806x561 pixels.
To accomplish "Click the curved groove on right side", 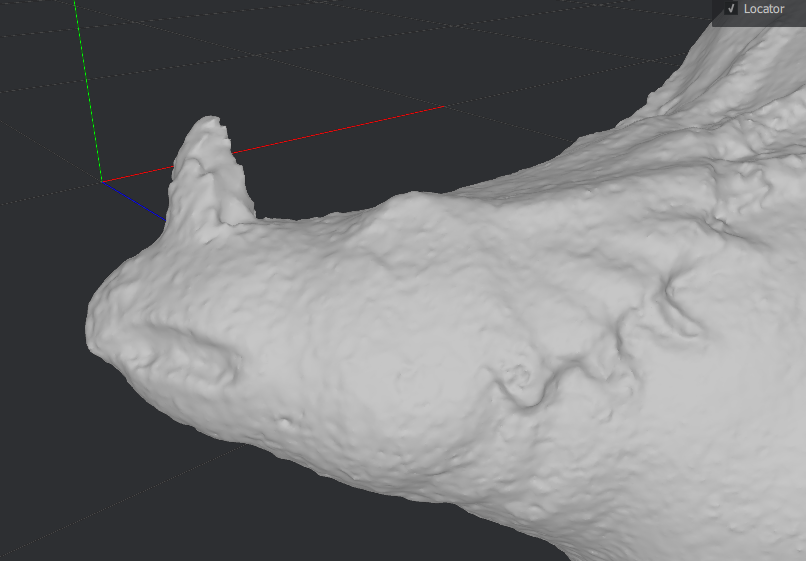I will [680, 308].
